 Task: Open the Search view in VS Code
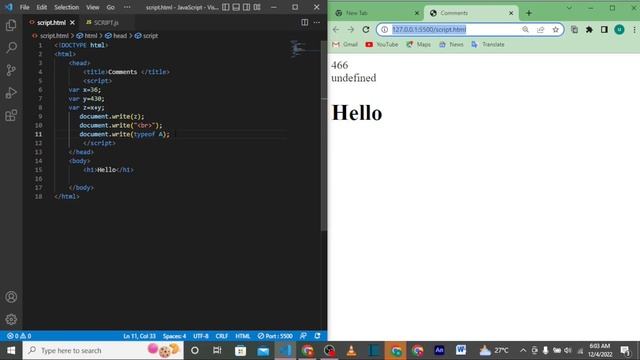point(11,48)
